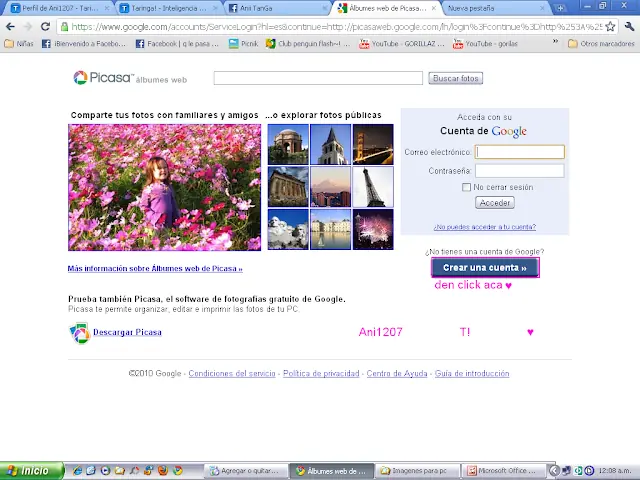Expand hidden system tray icons arrow
Viewport: 640px width, 480px height.
[554, 471]
